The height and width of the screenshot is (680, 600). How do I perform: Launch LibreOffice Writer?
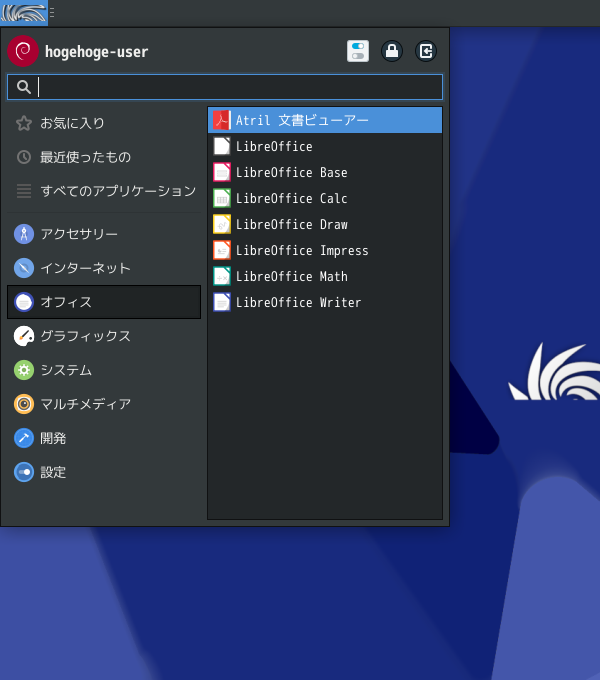tap(325, 302)
